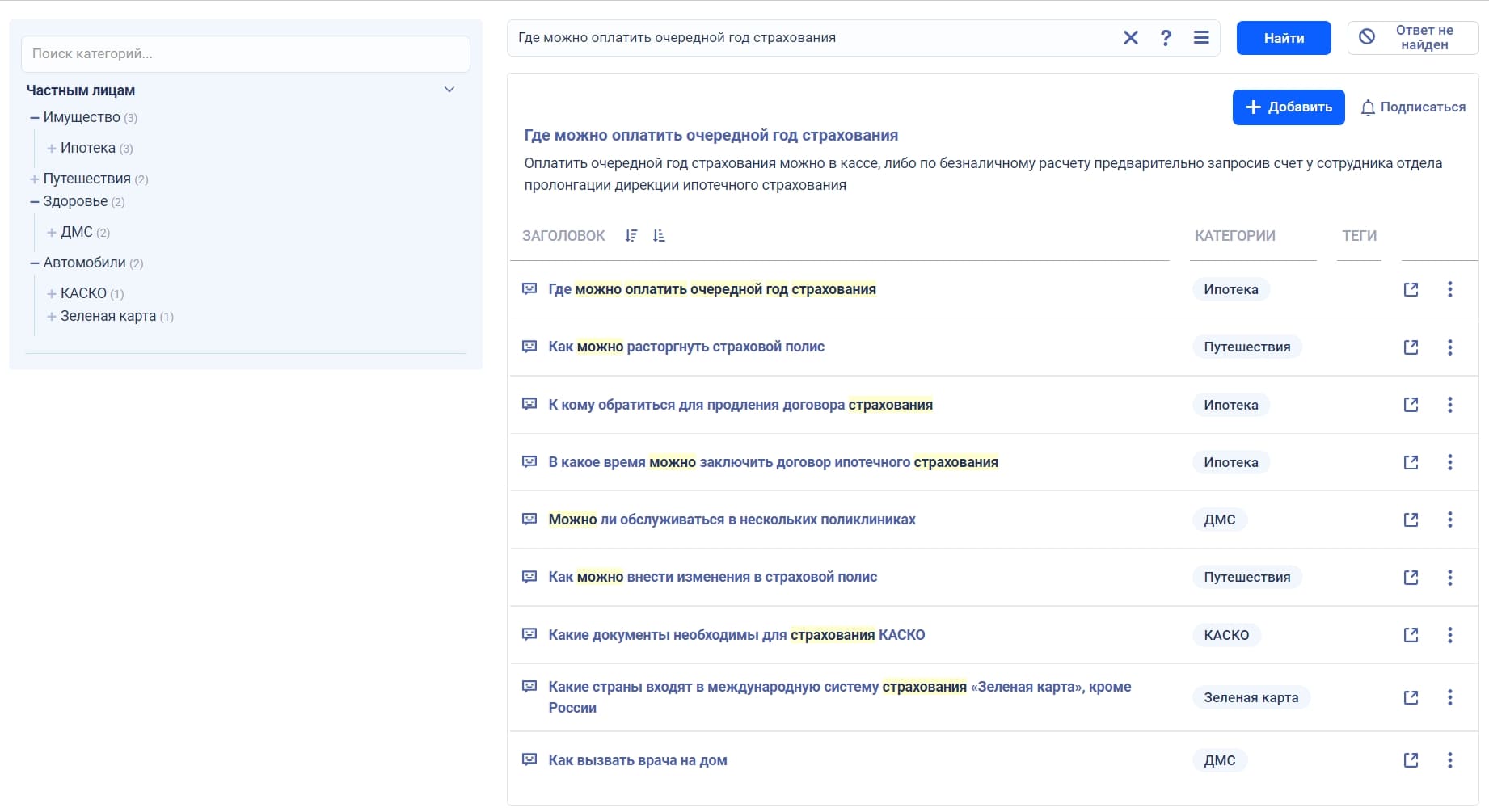Subscribe via the Подписаться bell link
This screenshot has width=1489, height=812.
coord(1412,107)
